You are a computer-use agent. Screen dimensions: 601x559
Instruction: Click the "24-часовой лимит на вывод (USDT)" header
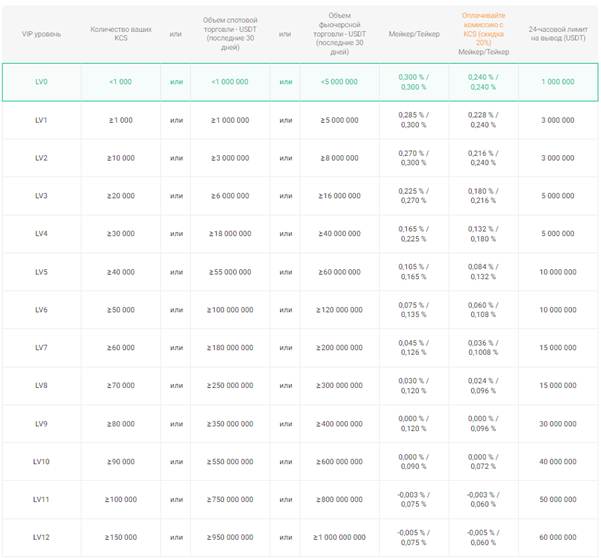pos(558,34)
